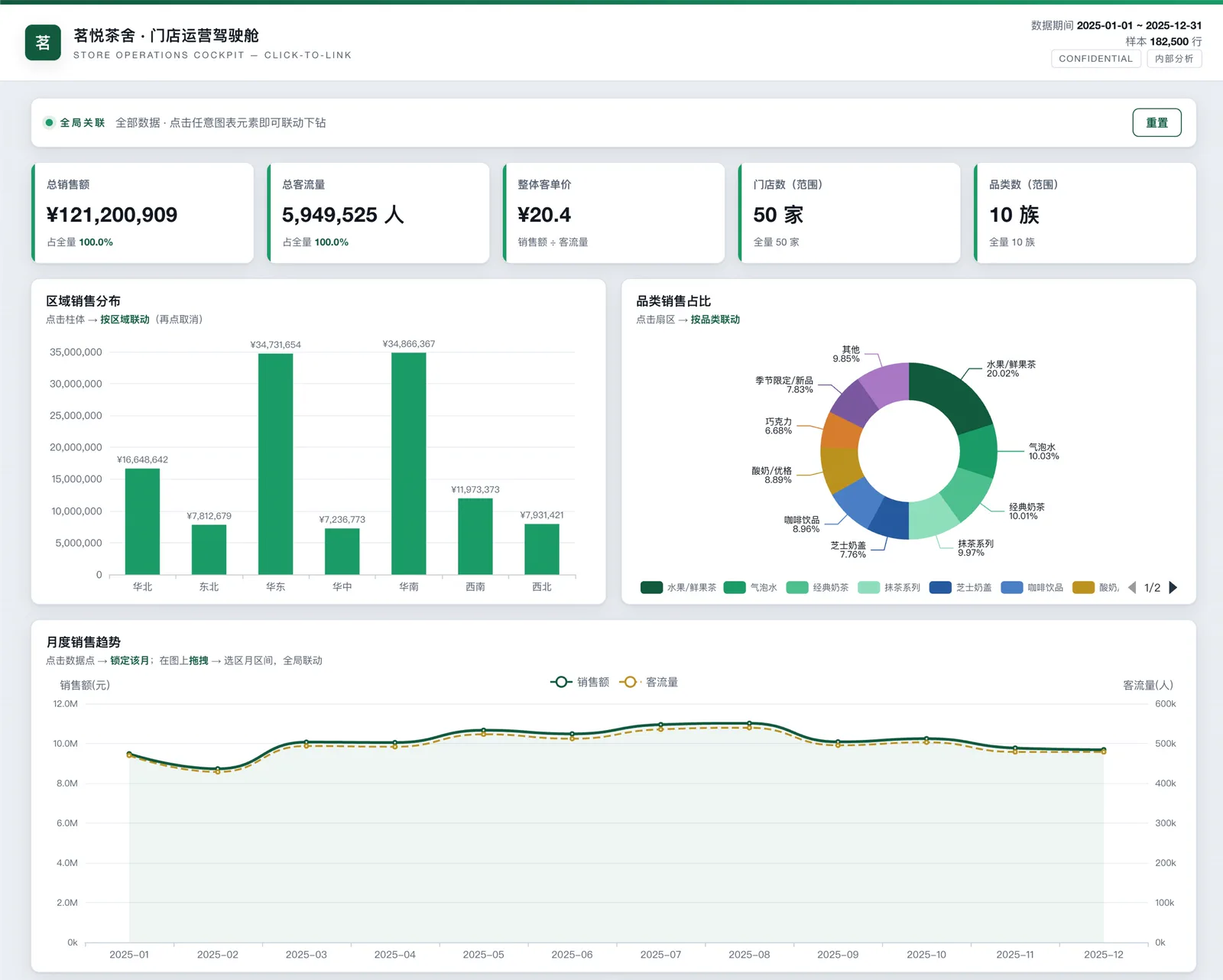Click the 全局关联 status indicator
The width and height of the screenshot is (1223, 980).
[75, 122]
